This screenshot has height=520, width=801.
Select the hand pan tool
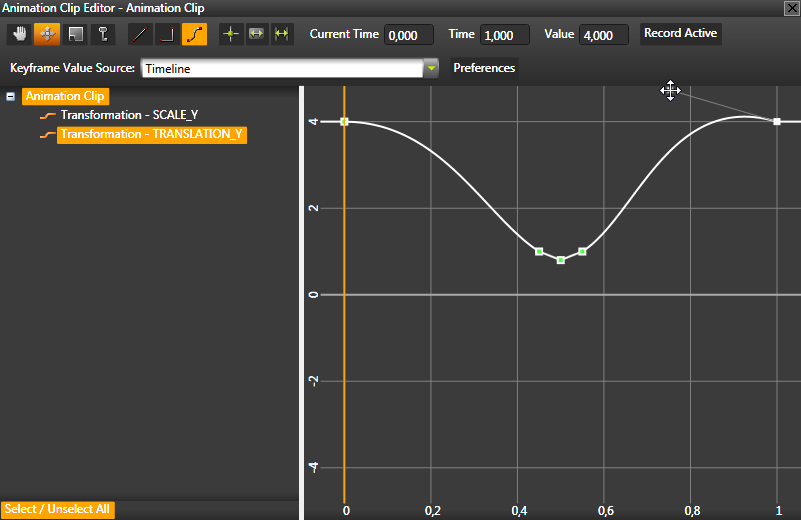pos(20,34)
